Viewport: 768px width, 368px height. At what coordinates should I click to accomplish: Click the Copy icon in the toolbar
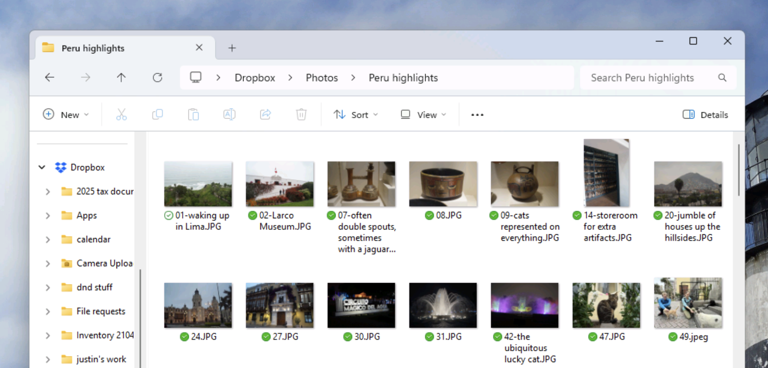(x=157, y=115)
